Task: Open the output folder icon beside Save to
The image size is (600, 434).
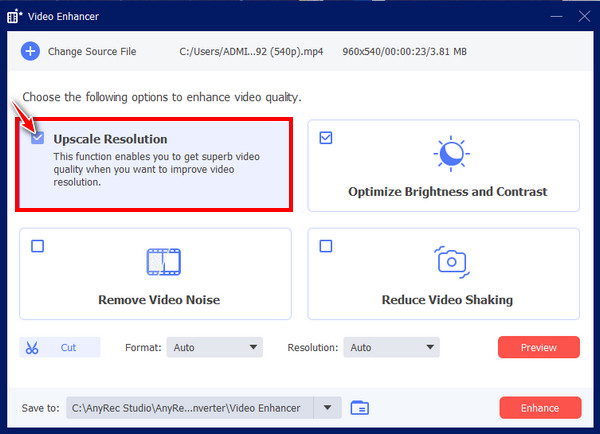Action: [x=360, y=408]
